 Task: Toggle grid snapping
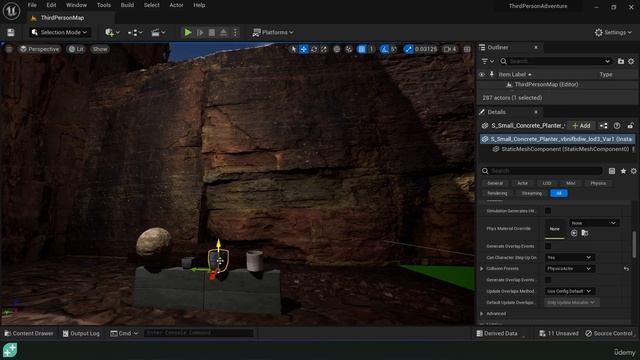click(362, 49)
